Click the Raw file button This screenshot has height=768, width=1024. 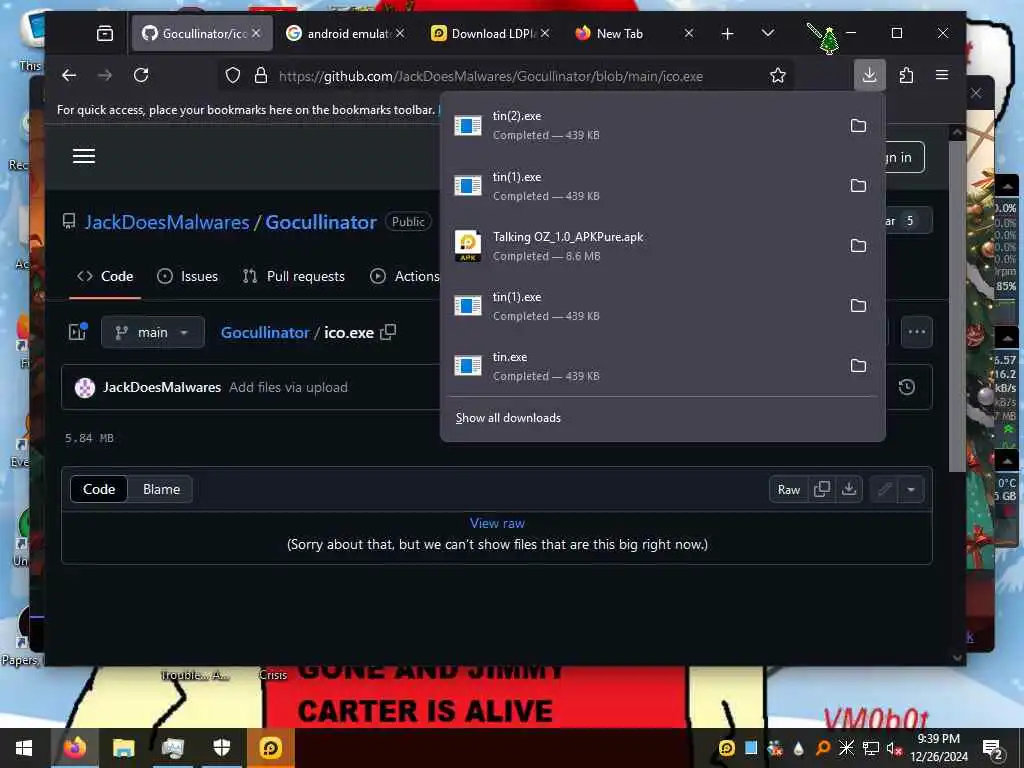(788, 489)
